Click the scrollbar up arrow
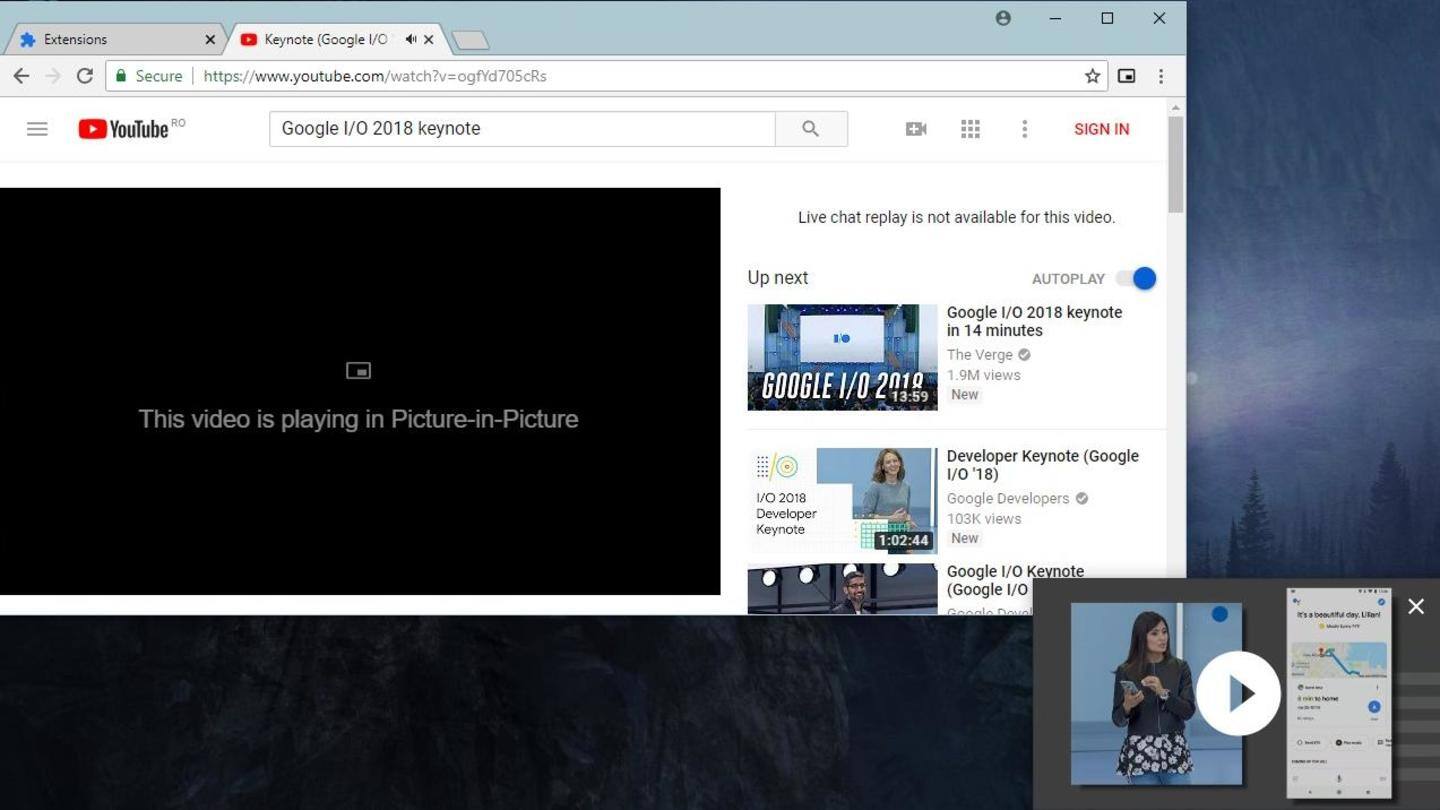The width and height of the screenshot is (1440, 810). tap(1176, 106)
